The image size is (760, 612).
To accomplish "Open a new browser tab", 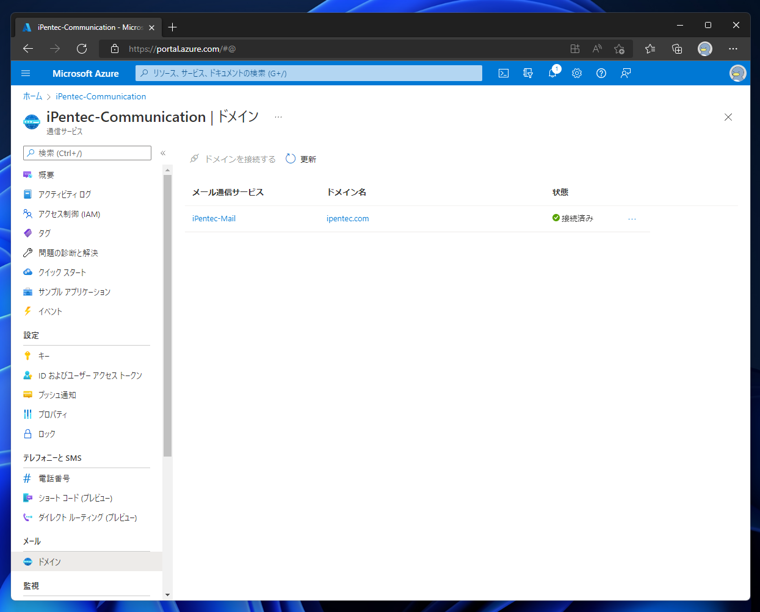I will (172, 27).
